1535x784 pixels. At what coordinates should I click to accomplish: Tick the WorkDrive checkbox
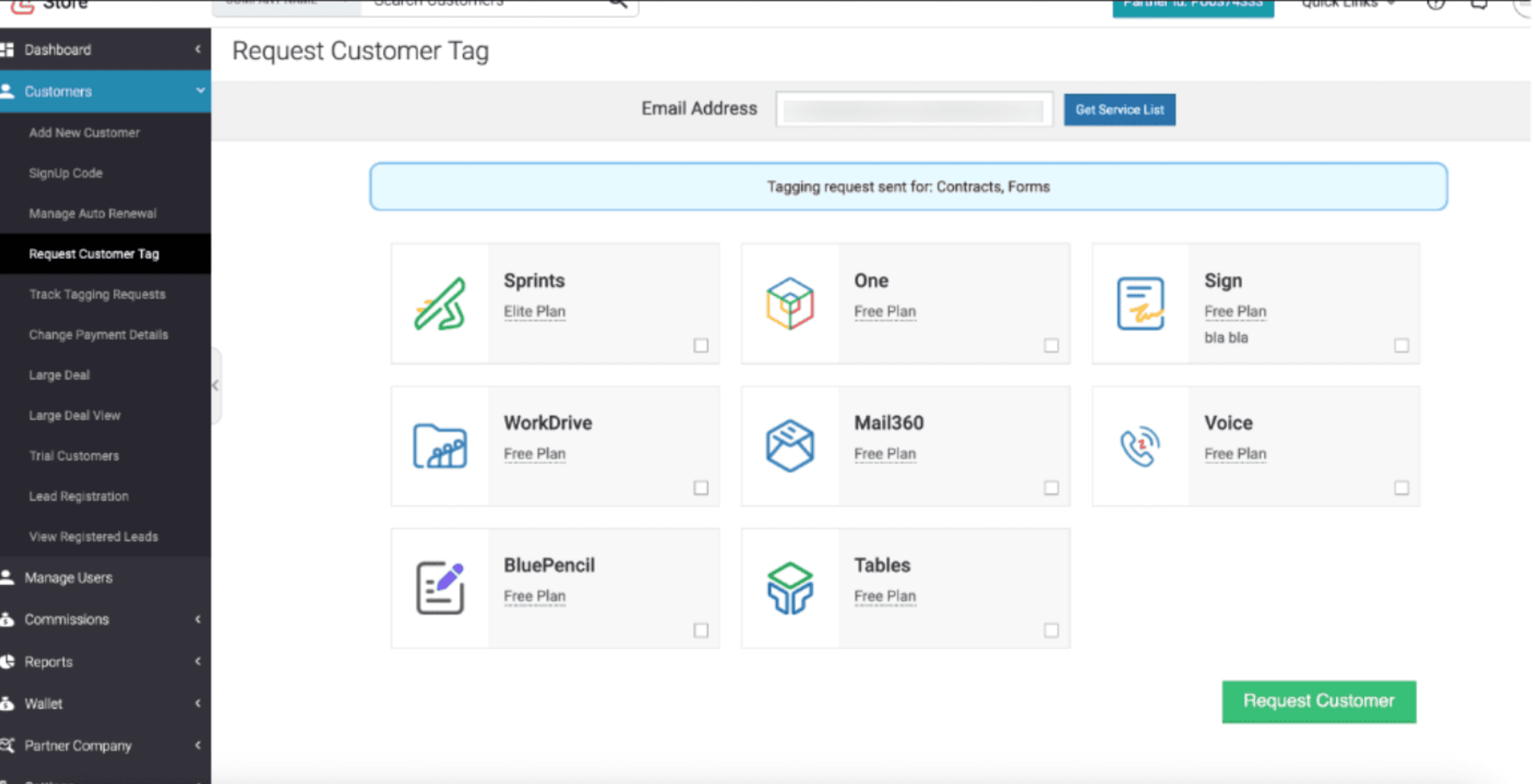701,488
